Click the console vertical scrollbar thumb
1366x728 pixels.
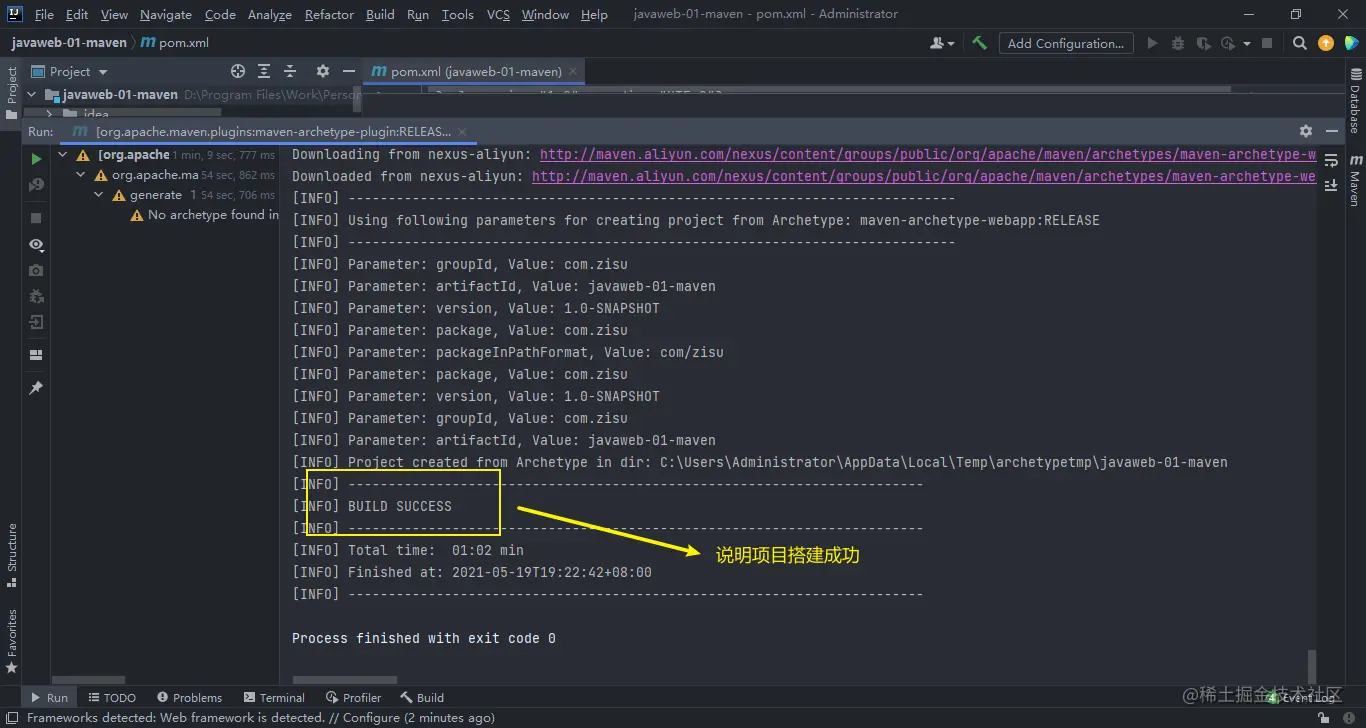[1312, 665]
